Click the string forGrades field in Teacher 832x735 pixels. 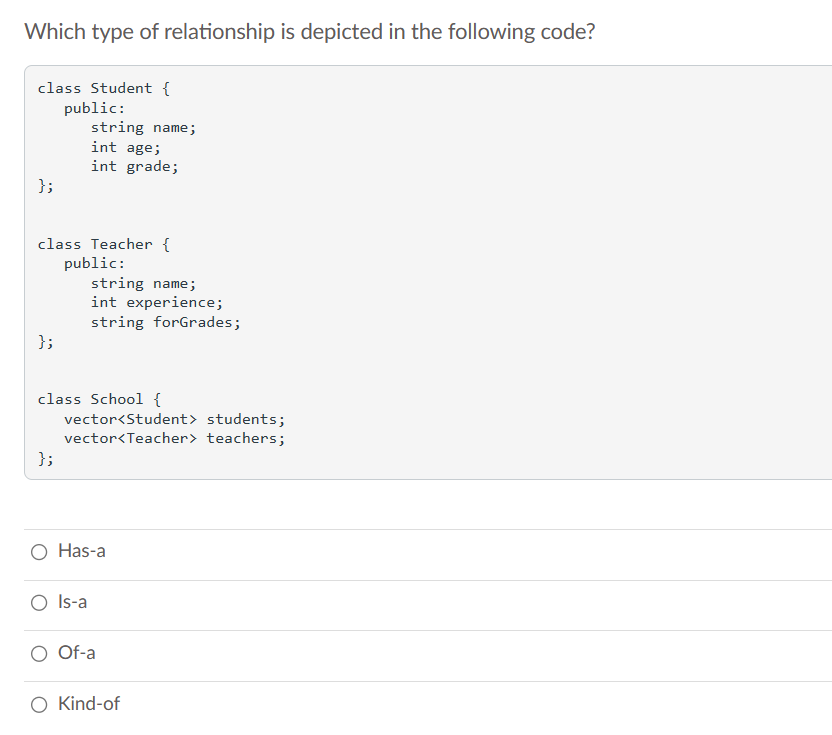(x=165, y=322)
